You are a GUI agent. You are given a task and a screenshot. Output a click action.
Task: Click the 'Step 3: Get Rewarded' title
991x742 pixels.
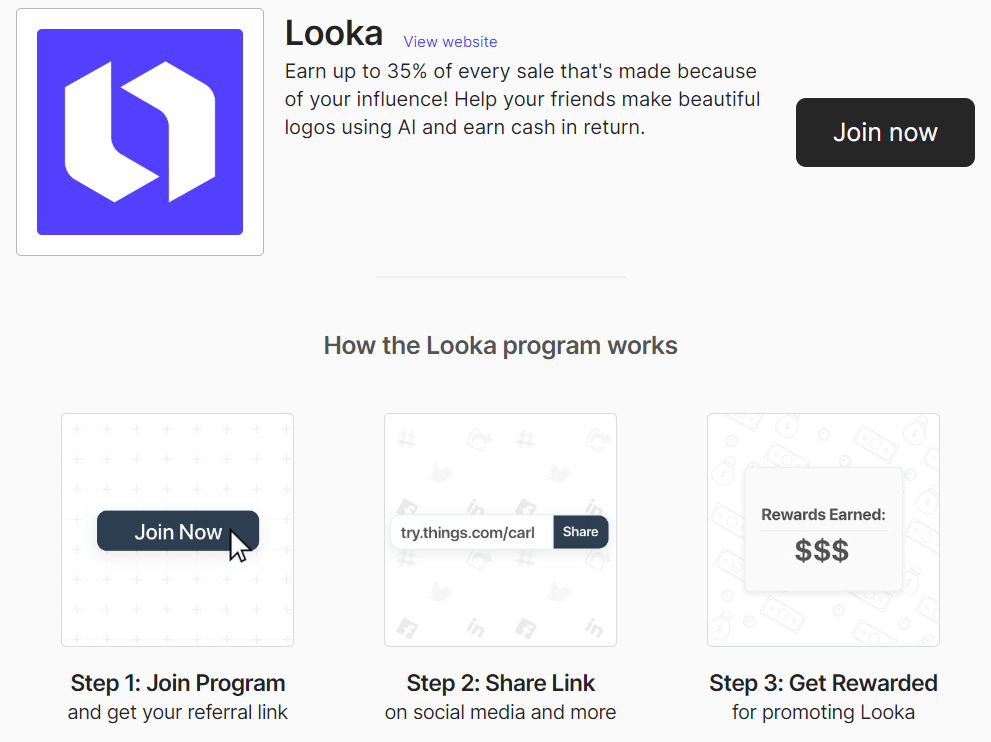[x=824, y=683]
